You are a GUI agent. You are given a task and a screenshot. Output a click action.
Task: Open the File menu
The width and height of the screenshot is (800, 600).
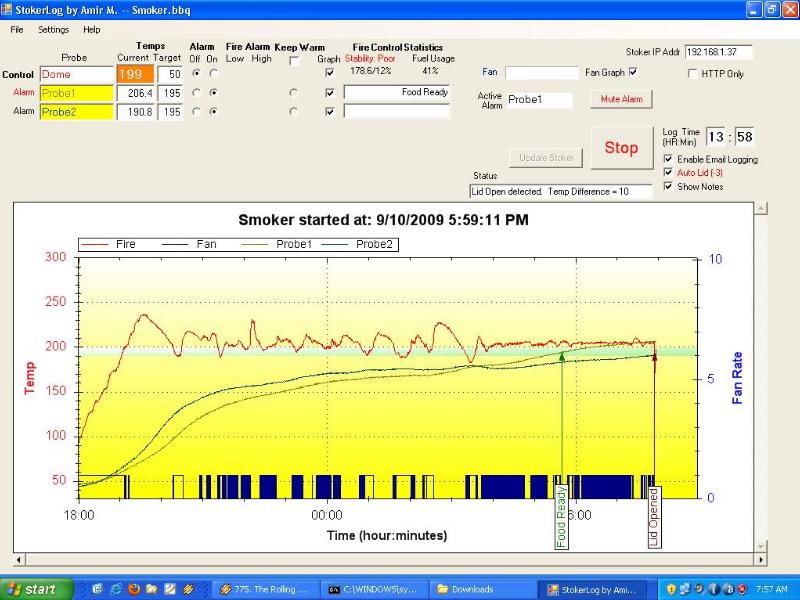click(17, 30)
